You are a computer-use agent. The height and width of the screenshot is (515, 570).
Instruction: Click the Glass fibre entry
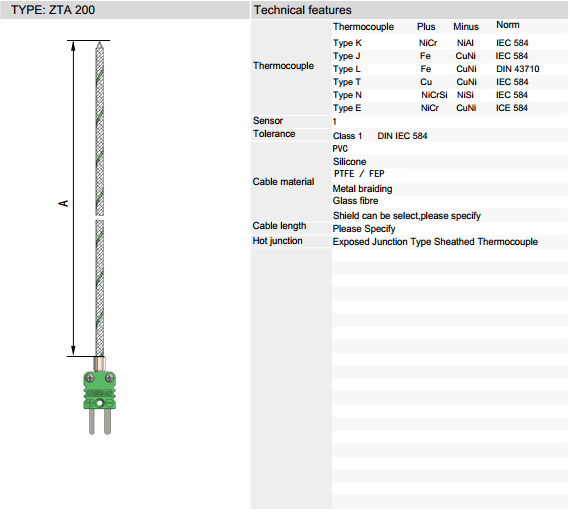(355, 201)
